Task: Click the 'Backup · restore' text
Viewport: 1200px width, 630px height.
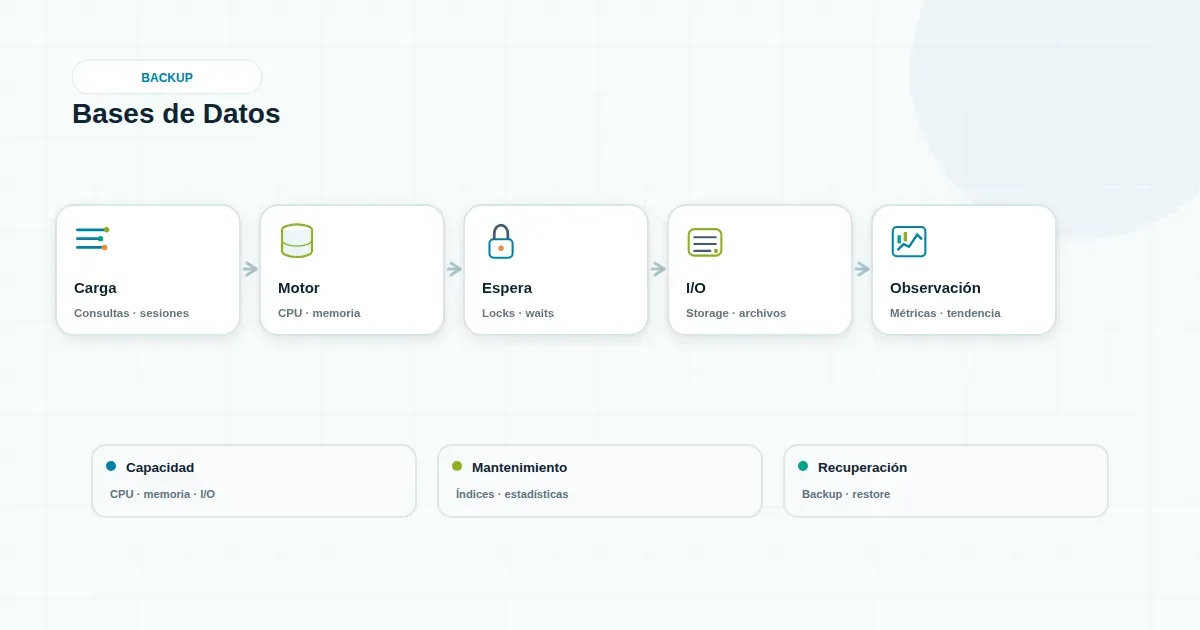Action: coord(846,494)
